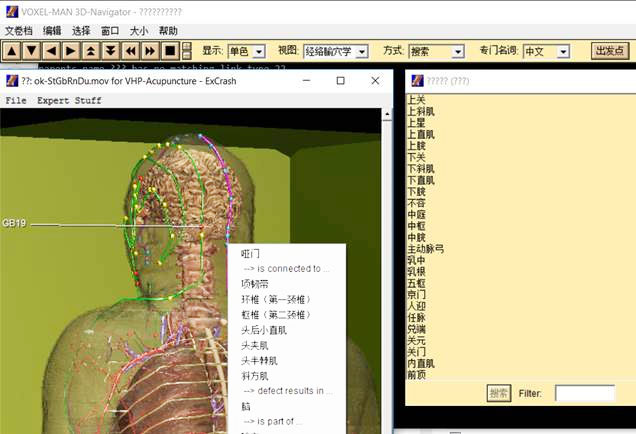Close the ExCrash window
Image resolution: width=636 pixels, height=434 pixels.
click(x=375, y=81)
